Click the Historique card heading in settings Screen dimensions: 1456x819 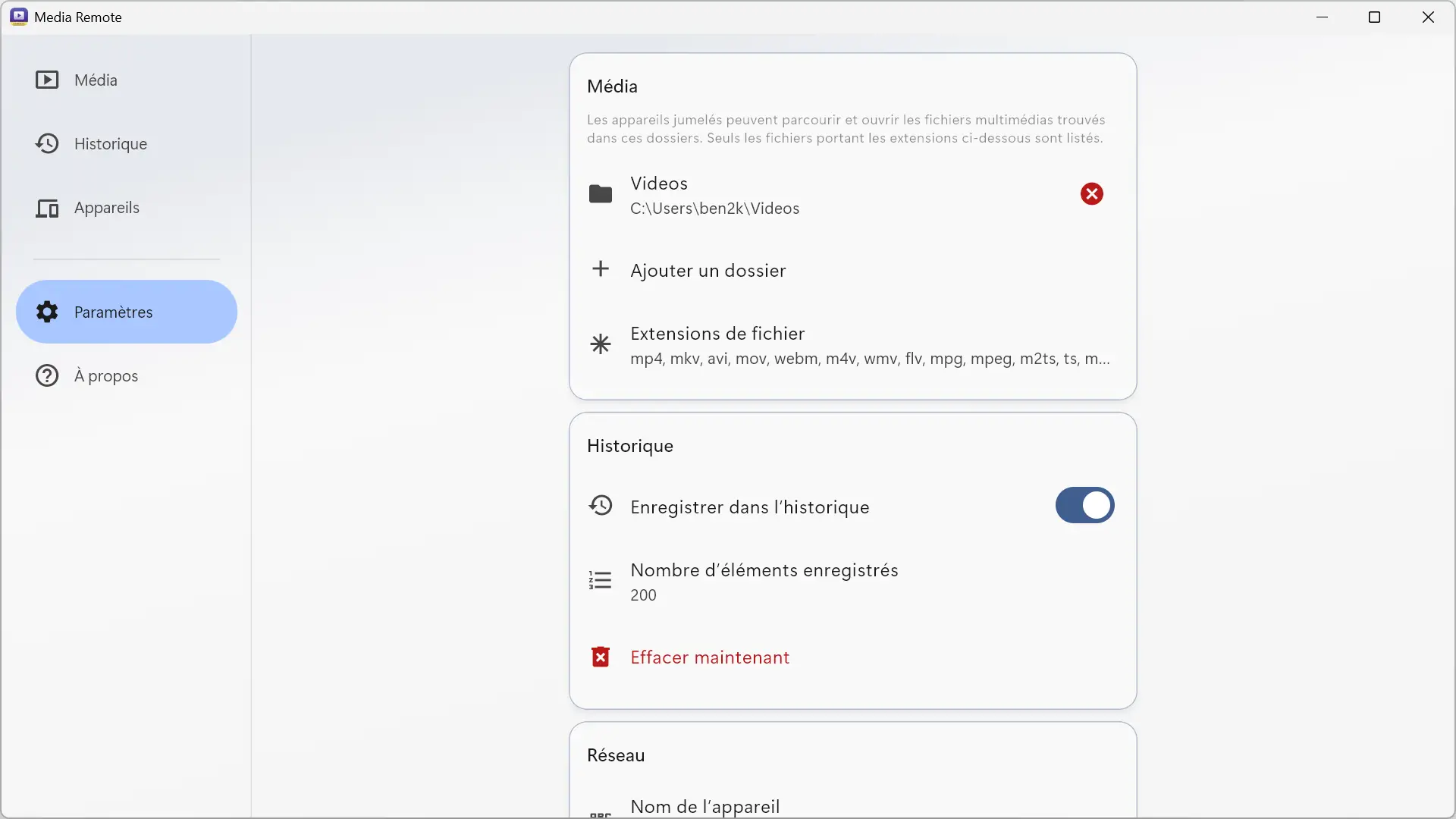coord(630,446)
